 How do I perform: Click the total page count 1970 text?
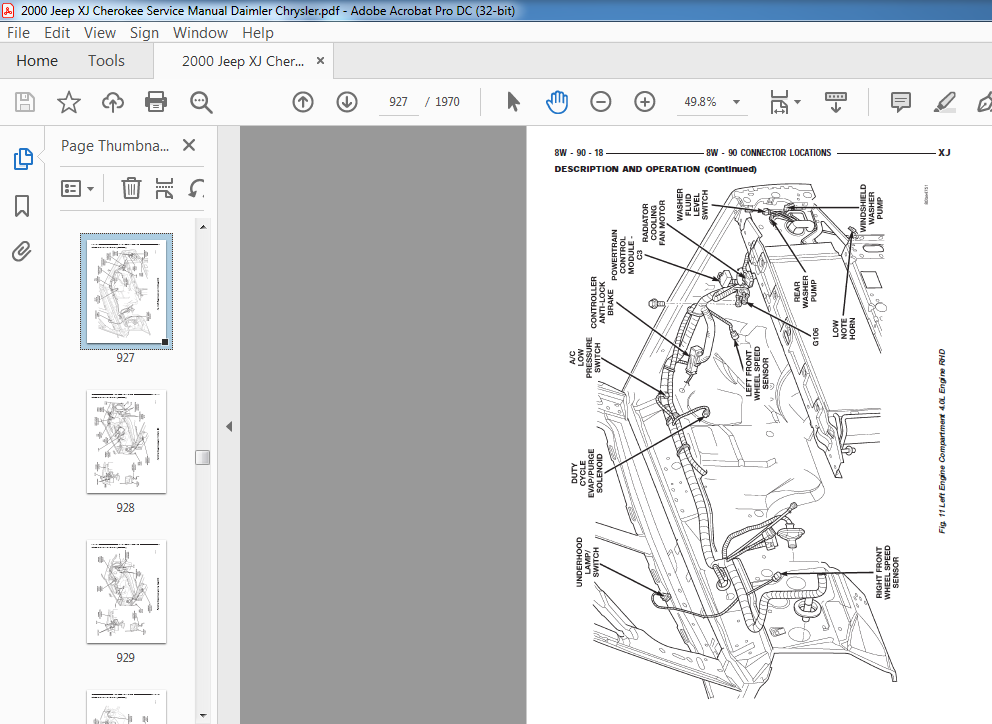447,102
